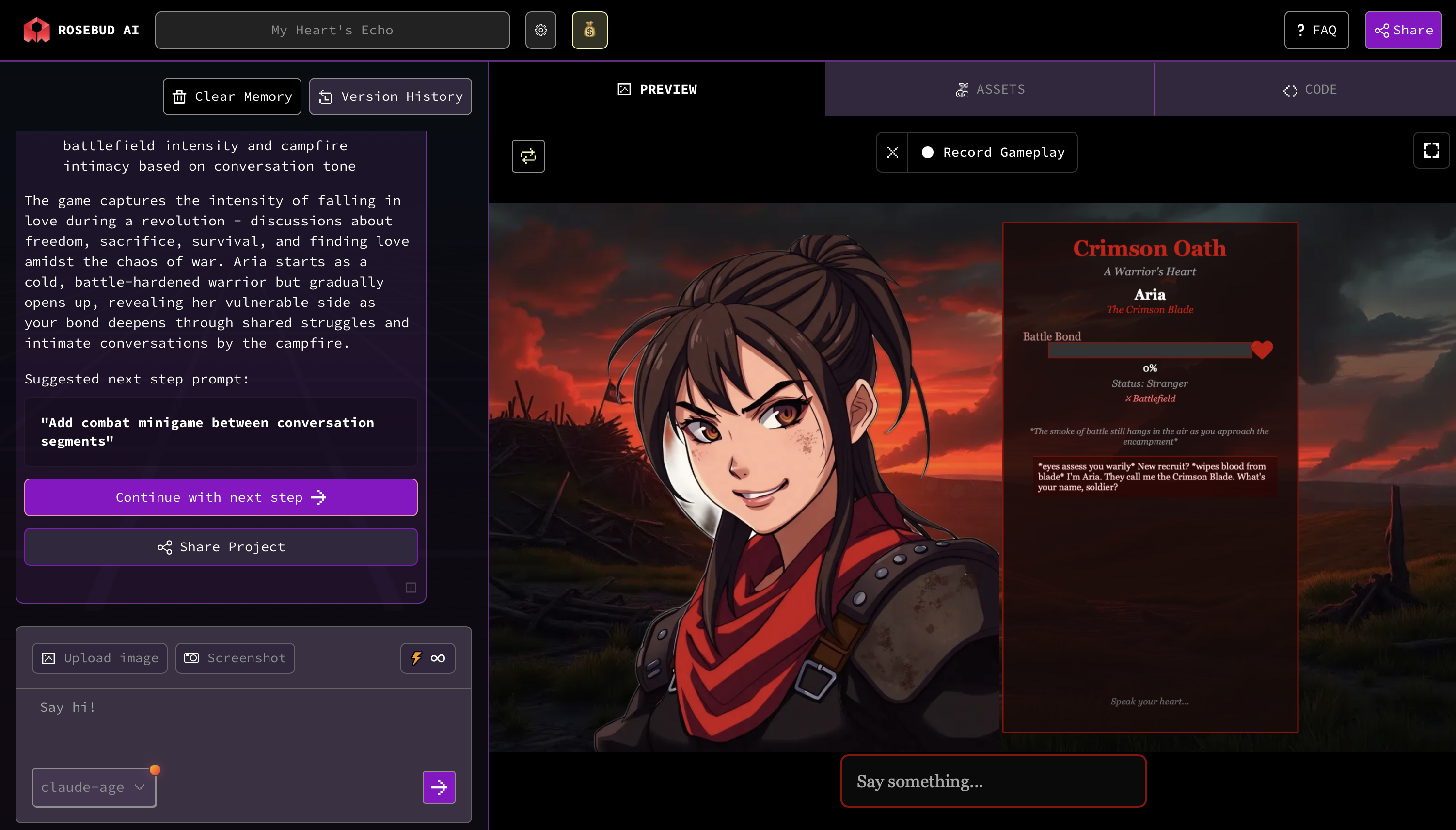Click the purple send arrow button

(439, 787)
